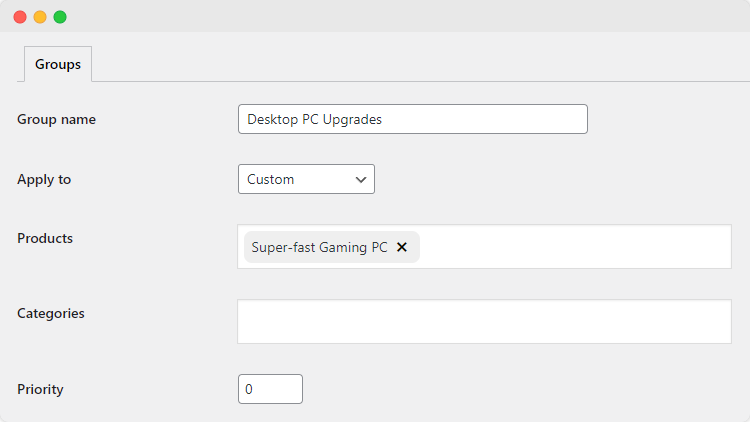Minimize the window with yellow button
Screen dimensions: 750x422
point(40,17)
